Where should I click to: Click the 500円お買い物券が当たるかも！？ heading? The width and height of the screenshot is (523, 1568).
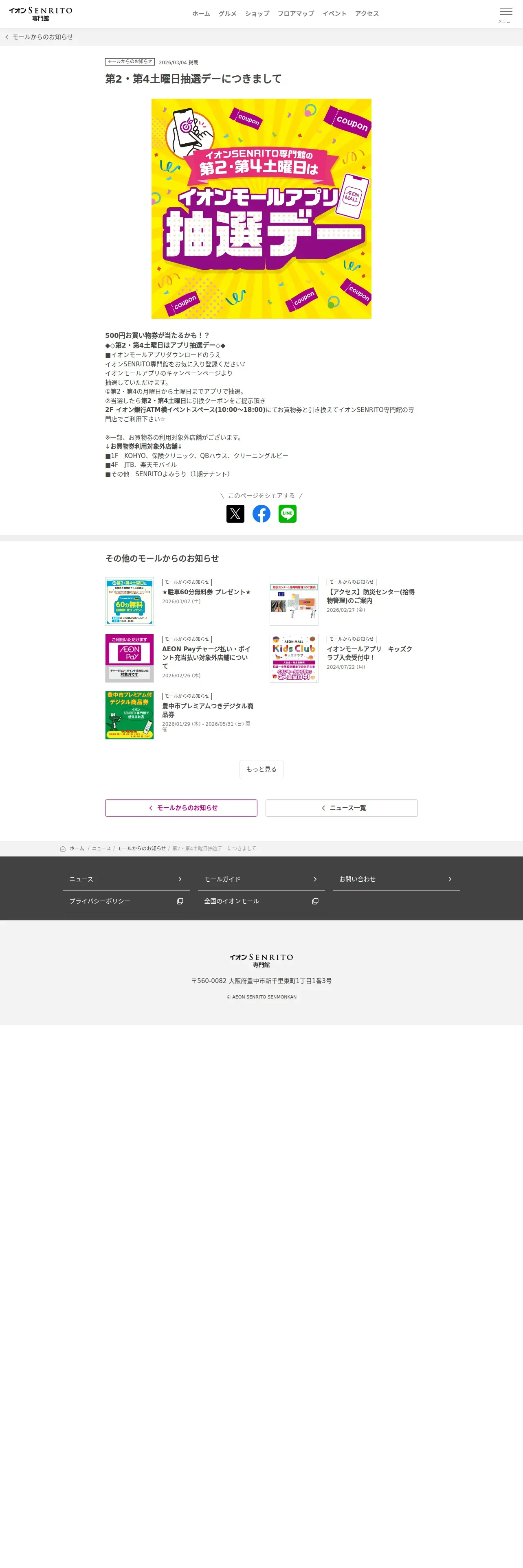[x=157, y=335]
